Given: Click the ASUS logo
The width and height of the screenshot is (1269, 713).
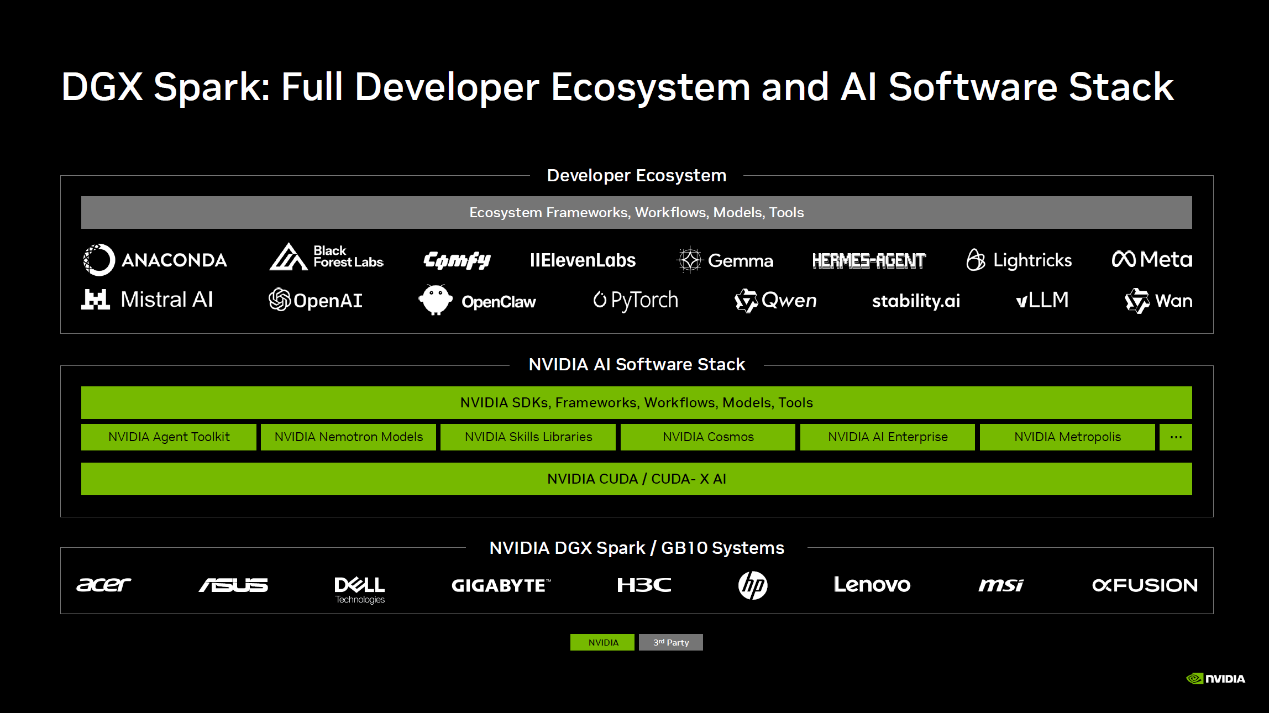Looking at the screenshot, I should (233, 585).
